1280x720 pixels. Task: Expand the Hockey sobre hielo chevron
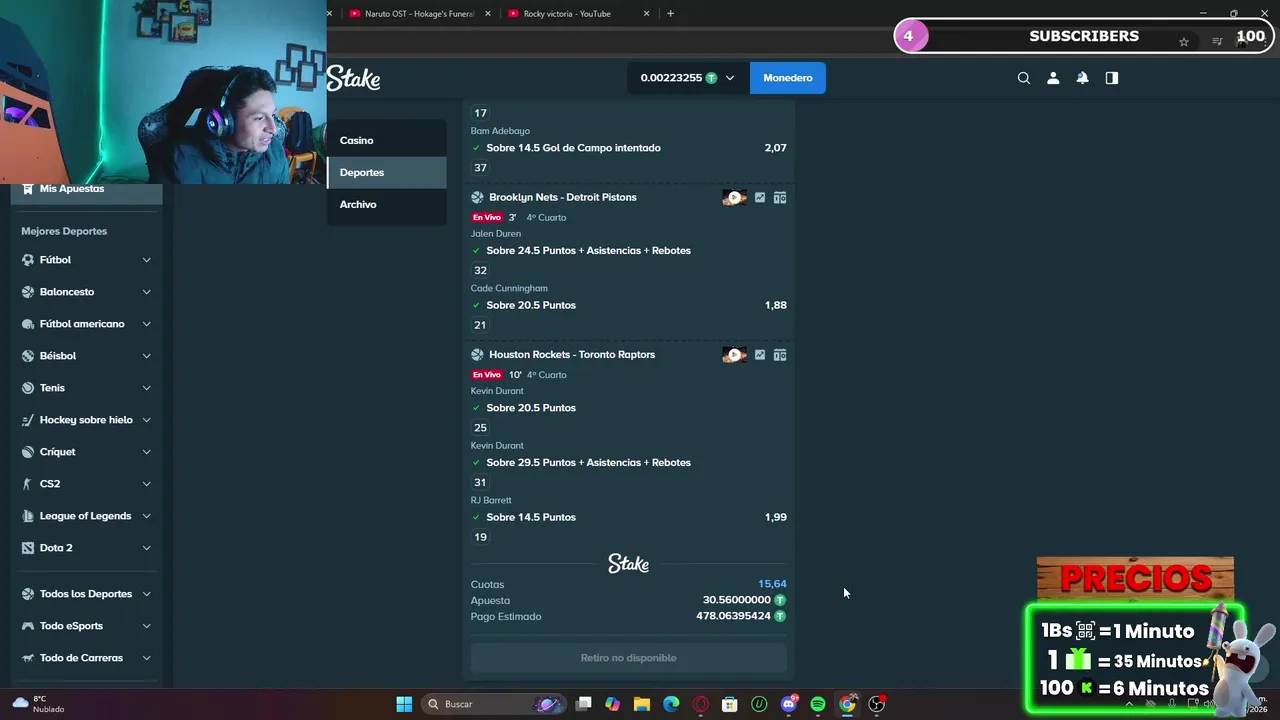(146, 420)
